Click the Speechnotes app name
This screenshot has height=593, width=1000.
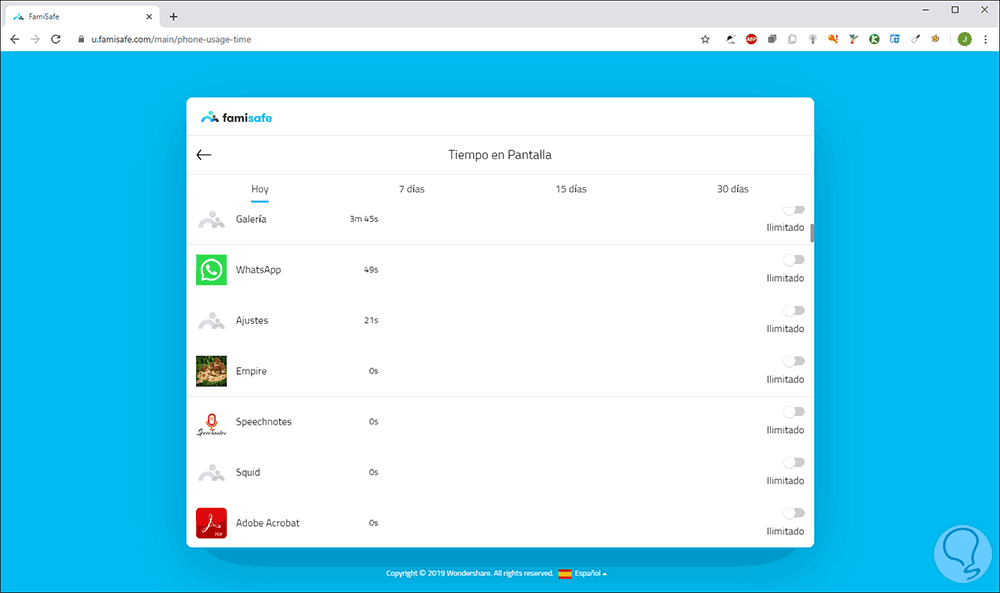pyautogui.click(x=263, y=421)
